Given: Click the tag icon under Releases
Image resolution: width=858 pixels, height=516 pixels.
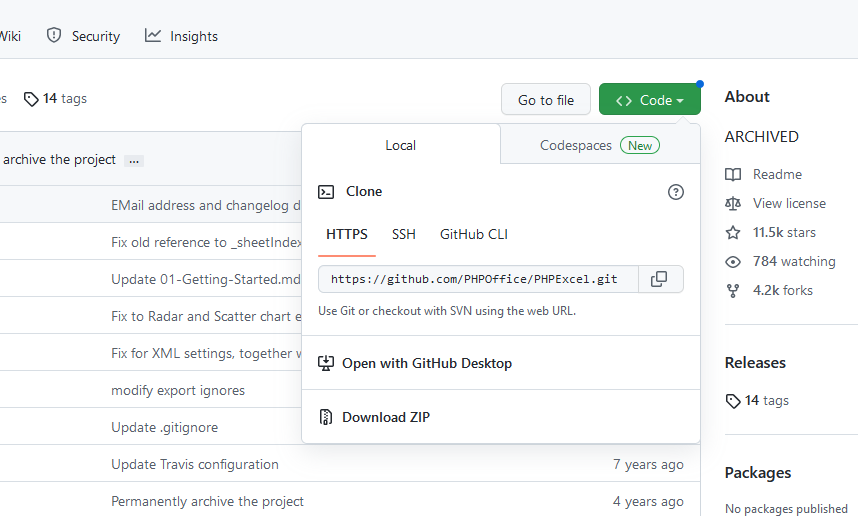Looking at the screenshot, I should click(733, 401).
